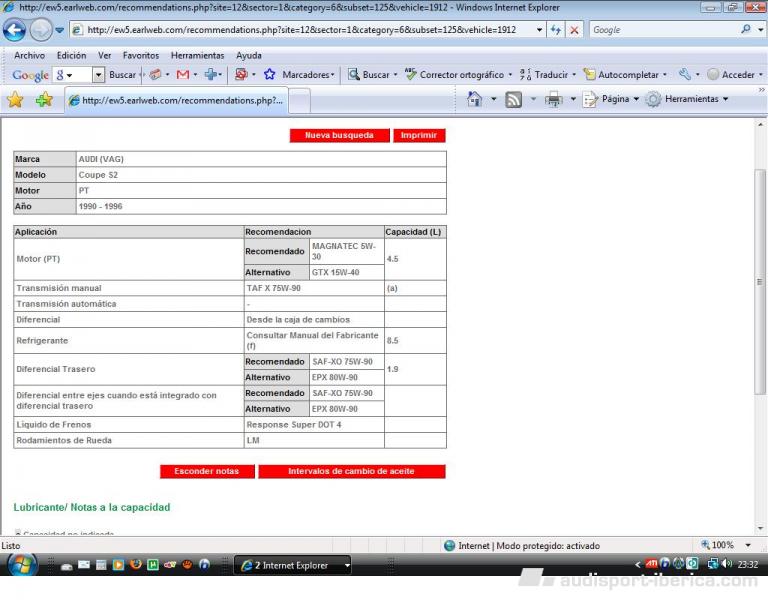
Task: Open the Marcadores dropdown arrow
Action: pyautogui.click(x=333, y=75)
